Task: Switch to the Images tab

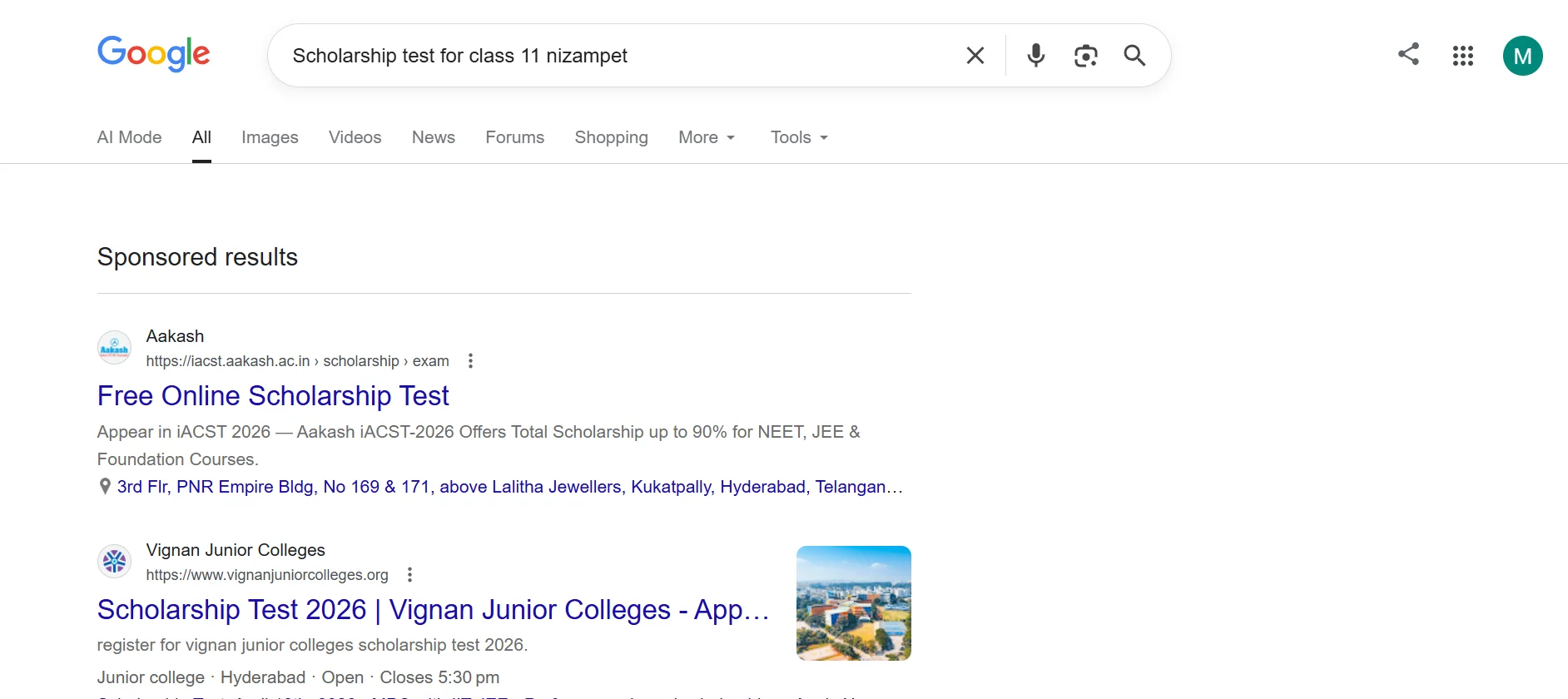Action: click(x=270, y=137)
